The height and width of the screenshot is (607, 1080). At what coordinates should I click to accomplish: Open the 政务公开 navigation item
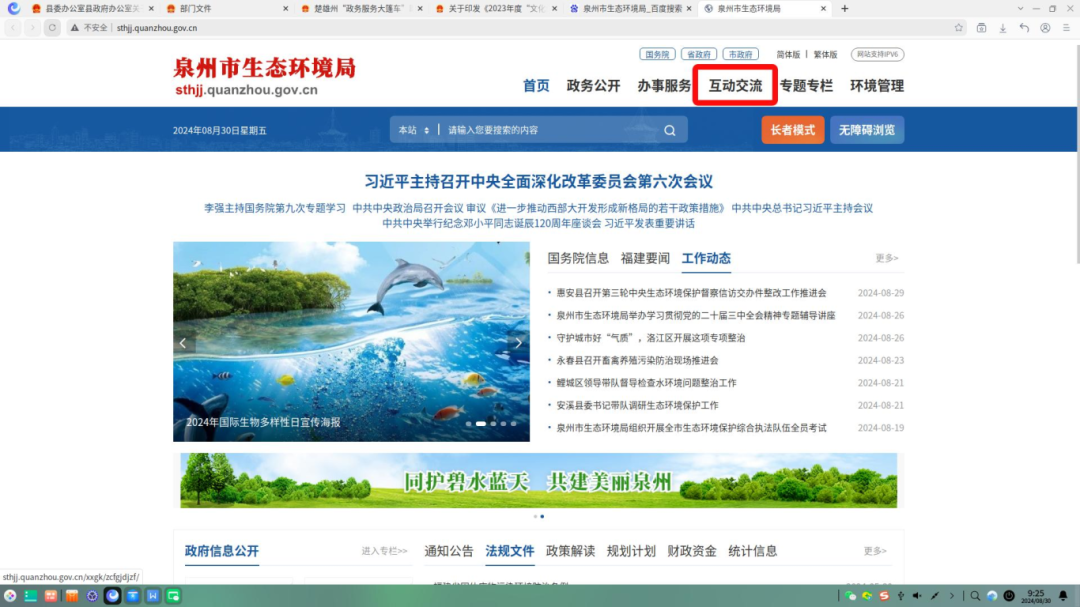point(593,85)
